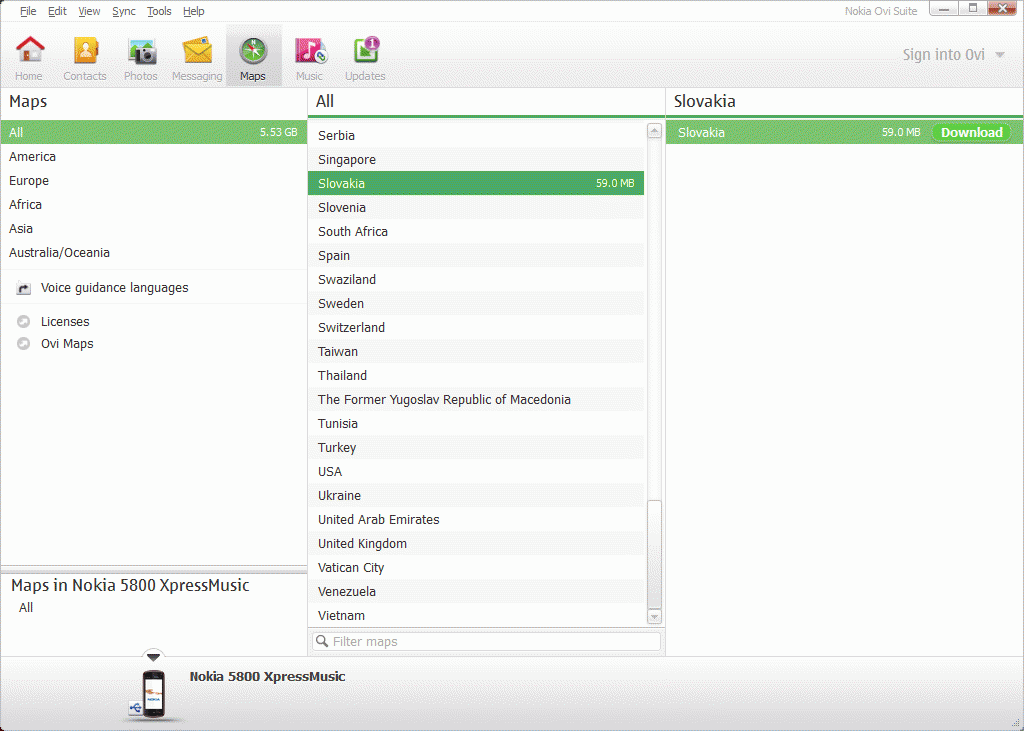The width and height of the screenshot is (1024, 731).
Task: Select Switzerland in the country list
Action: 351,328
